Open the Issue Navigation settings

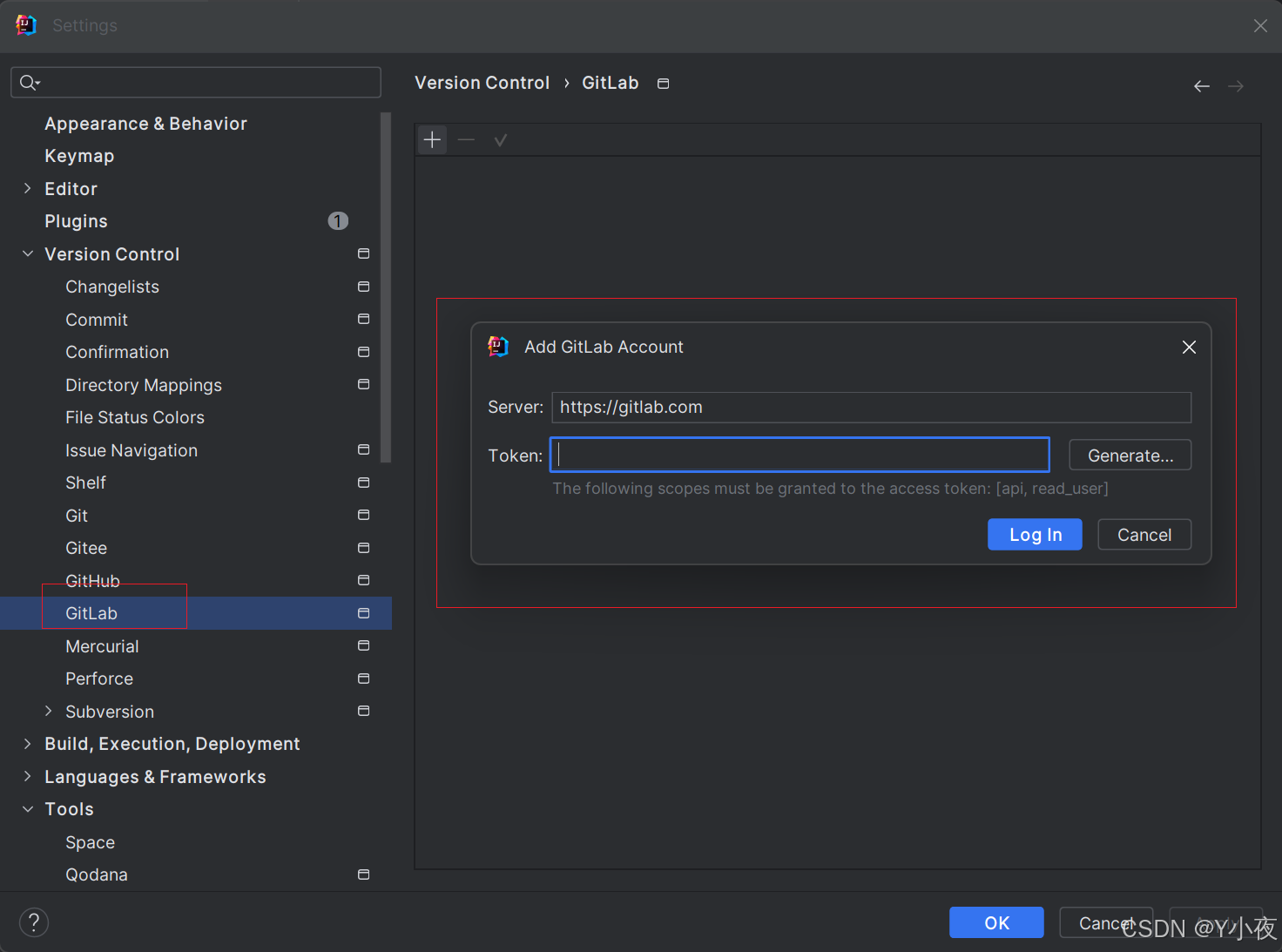click(132, 450)
